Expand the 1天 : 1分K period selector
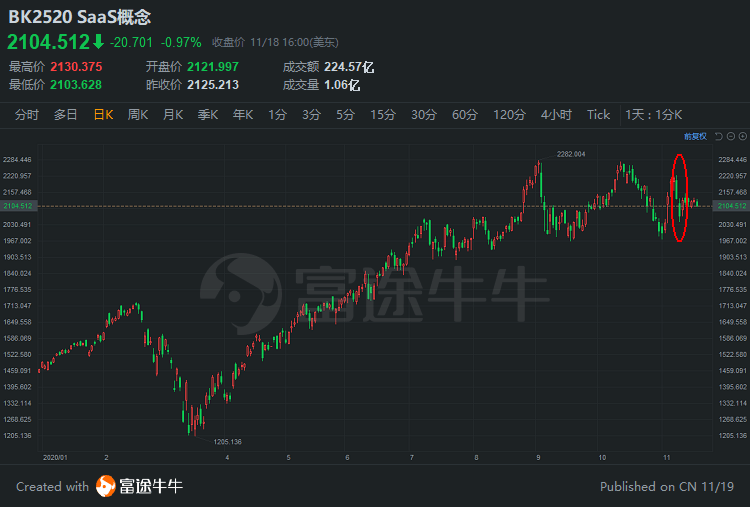The height and width of the screenshot is (507, 750). pos(653,115)
